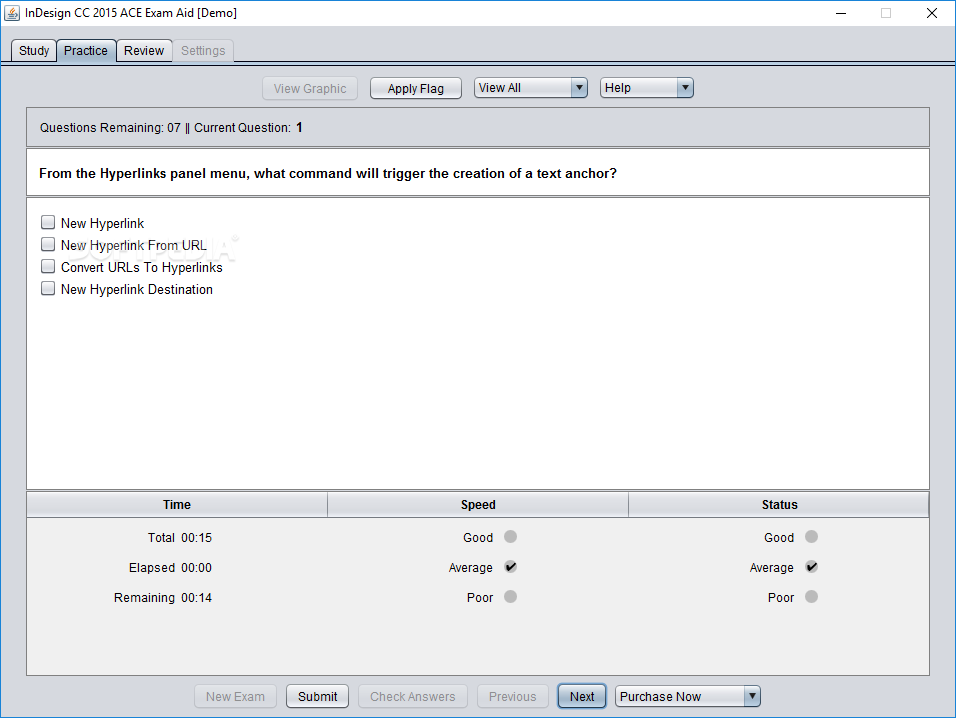The width and height of the screenshot is (956, 718).
Task: Select the Poor speed indicator
Action: tap(510, 597)
